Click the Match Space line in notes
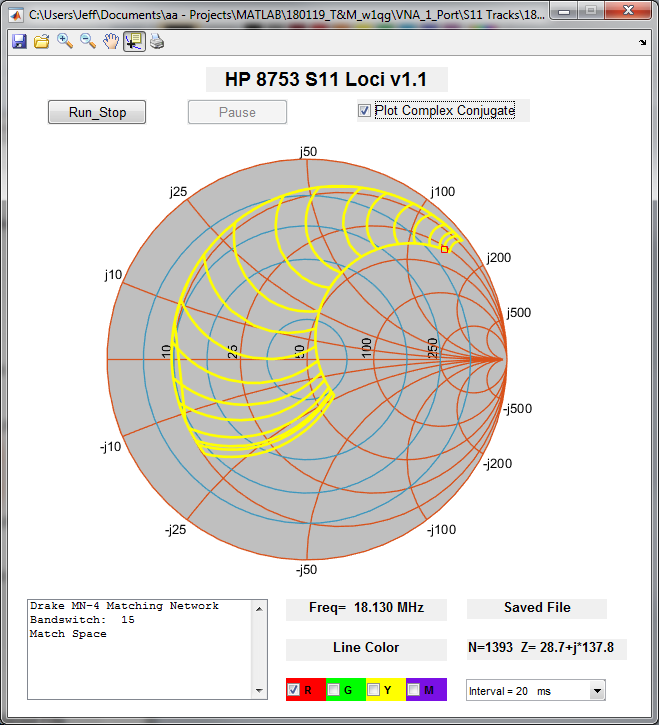This screenshot has height=725, width=659. click(x=68, y=633)
